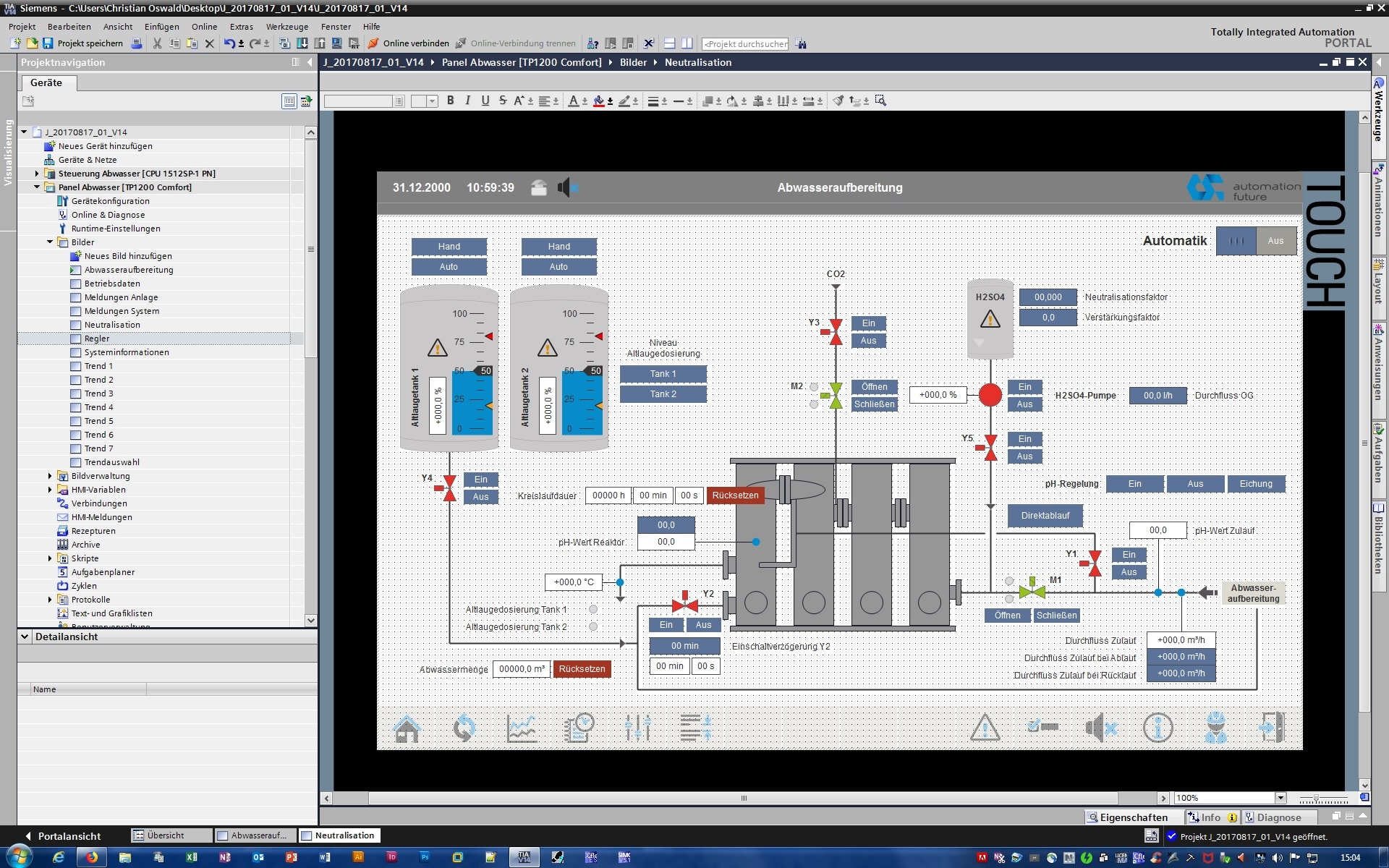Click the refresh cycle icon in HMI bar
Screen dimensions: 1389x868
pyautogui.click(x=464, y=728)
